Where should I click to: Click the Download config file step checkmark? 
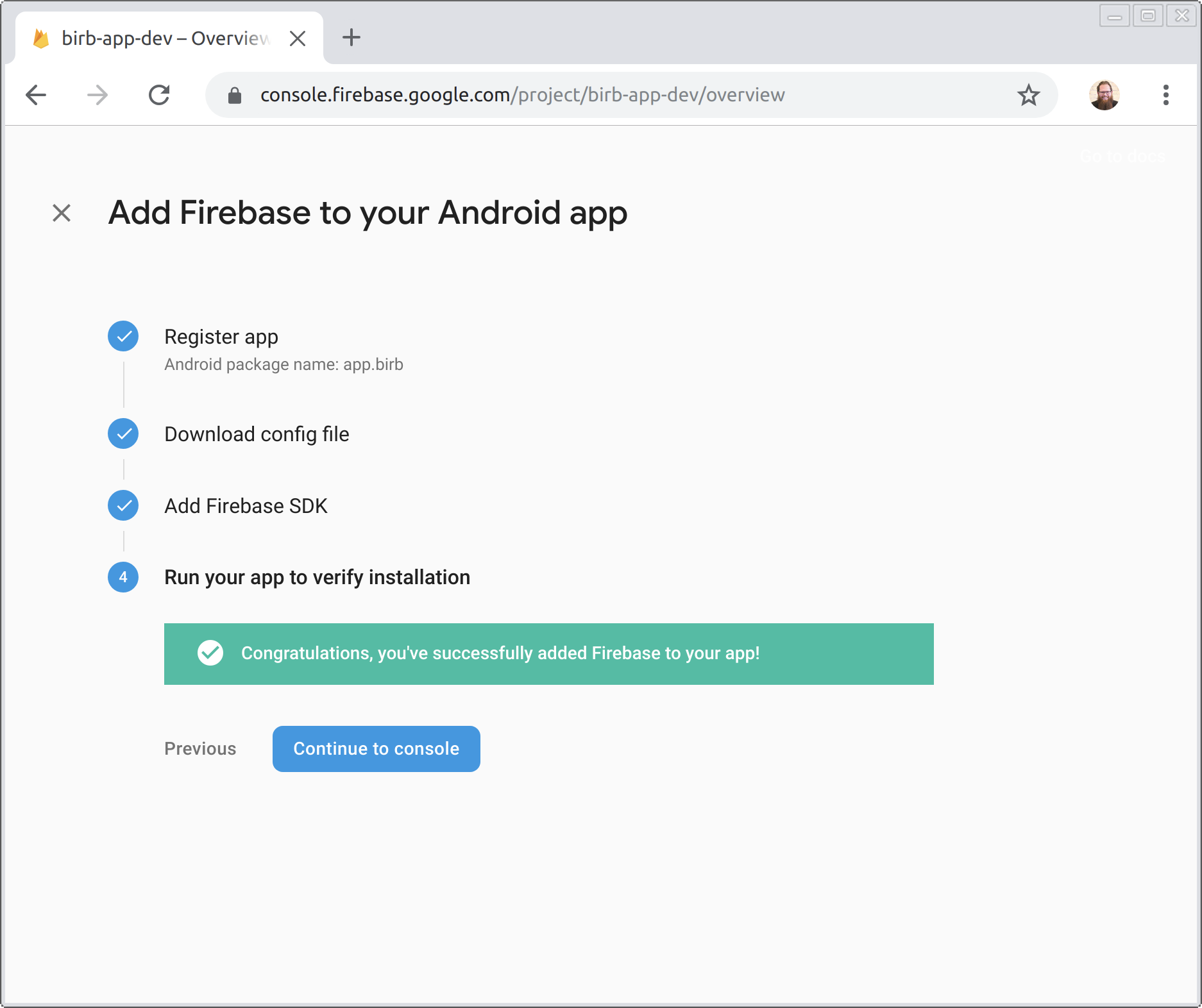[x=123, y=433]
